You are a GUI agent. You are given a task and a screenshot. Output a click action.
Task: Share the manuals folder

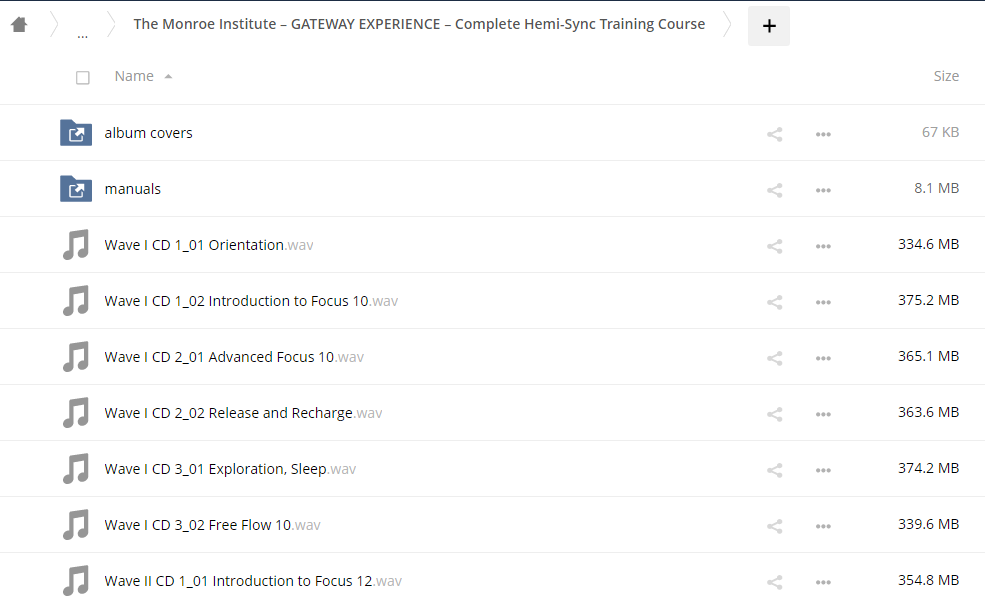point(775,190)
